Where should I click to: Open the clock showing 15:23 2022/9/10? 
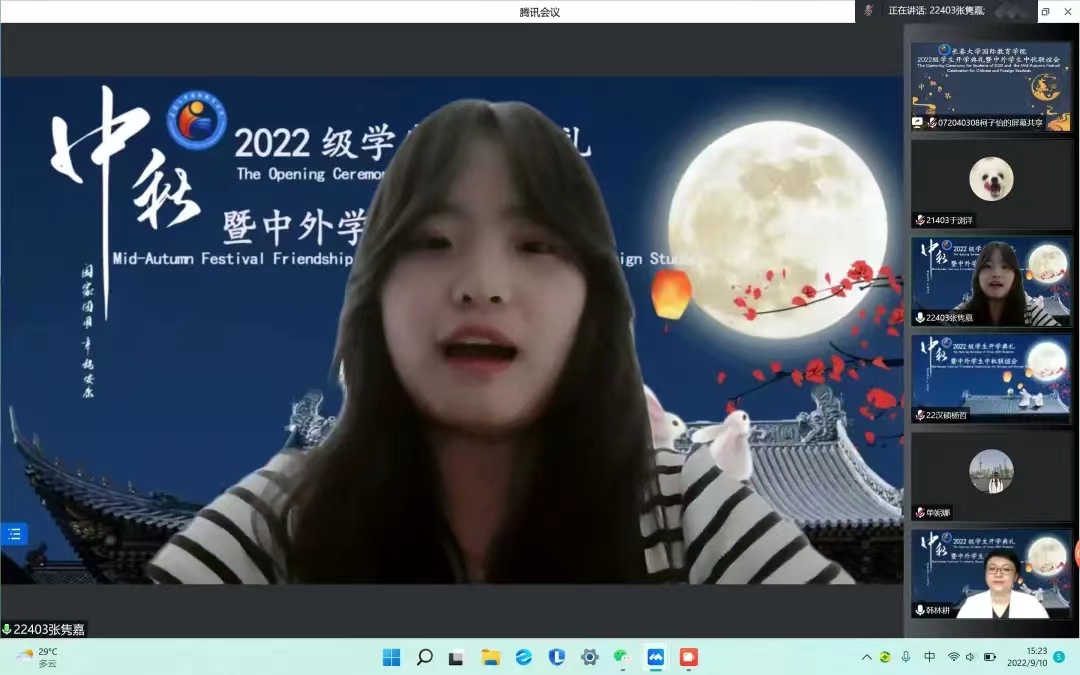tap(1028, 658)
